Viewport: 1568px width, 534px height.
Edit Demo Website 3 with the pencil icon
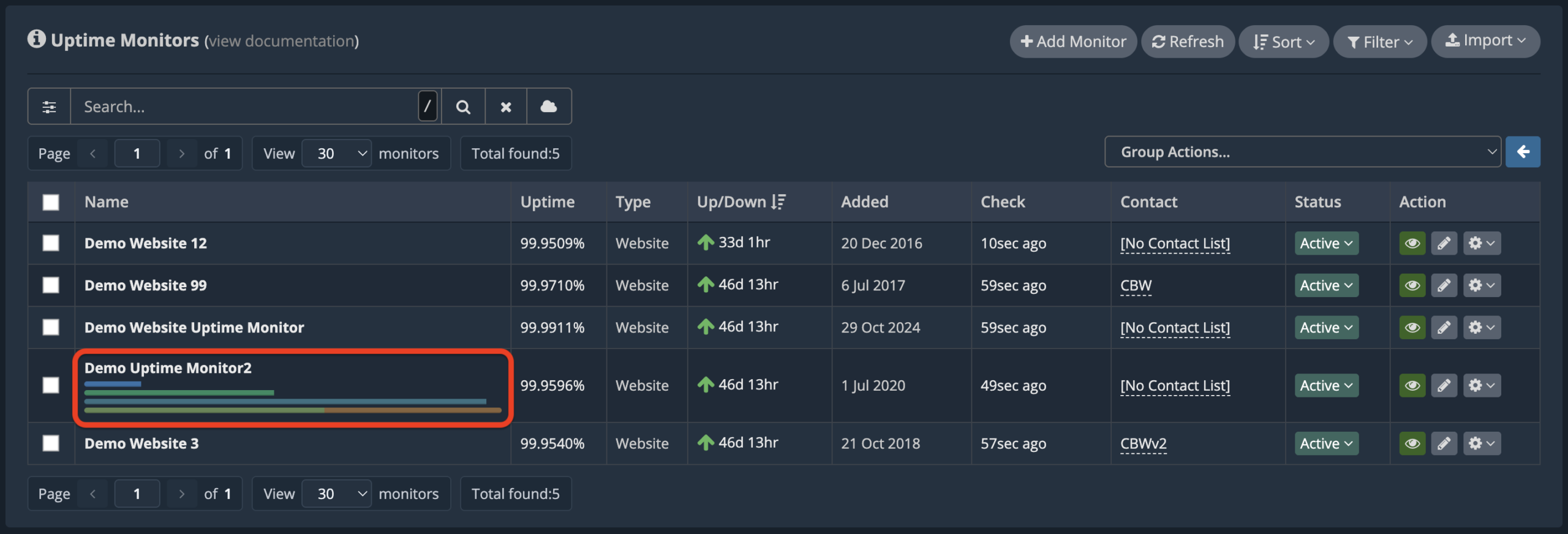coord(1444,443)
